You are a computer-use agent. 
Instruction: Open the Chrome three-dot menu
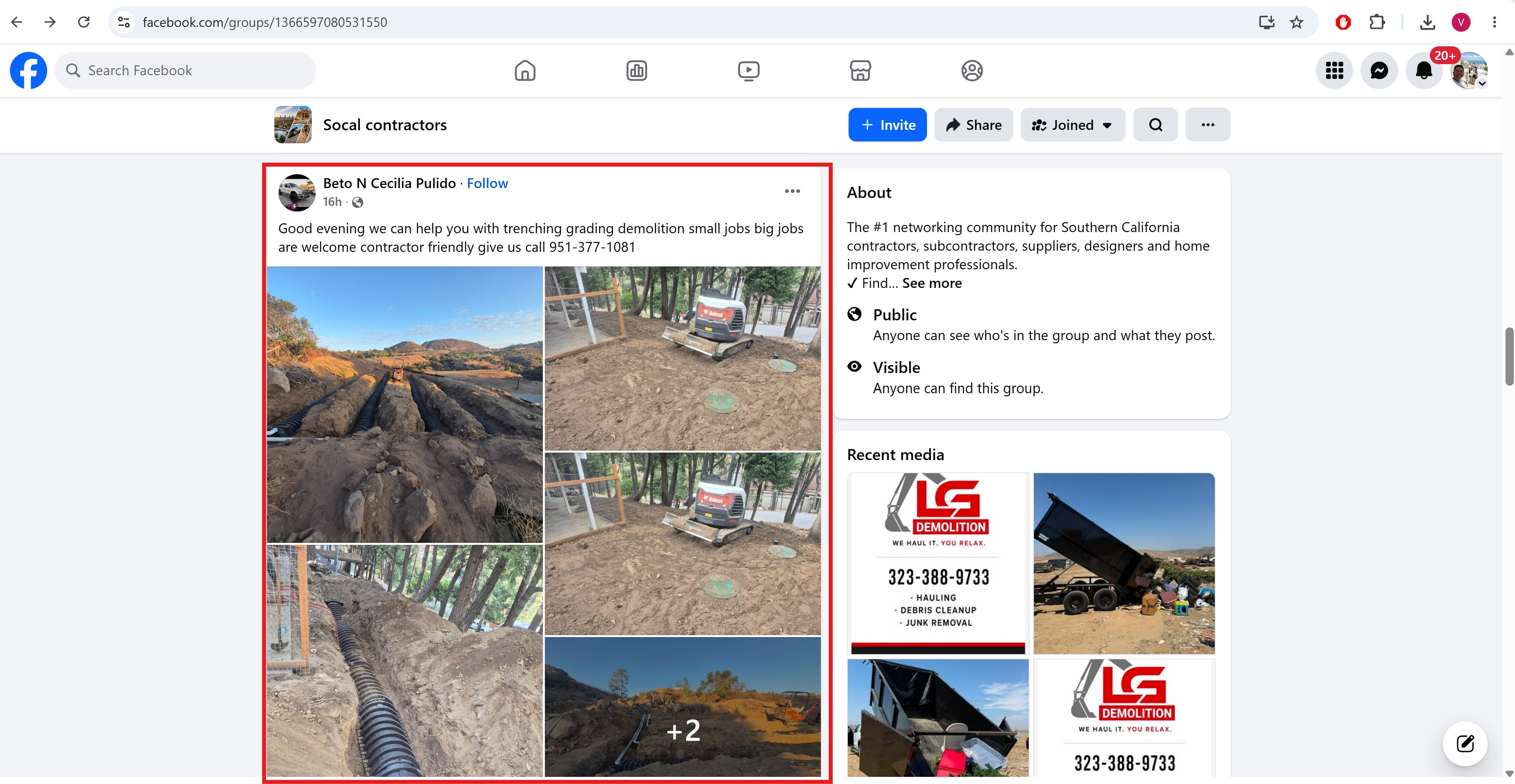point(1494,22)
